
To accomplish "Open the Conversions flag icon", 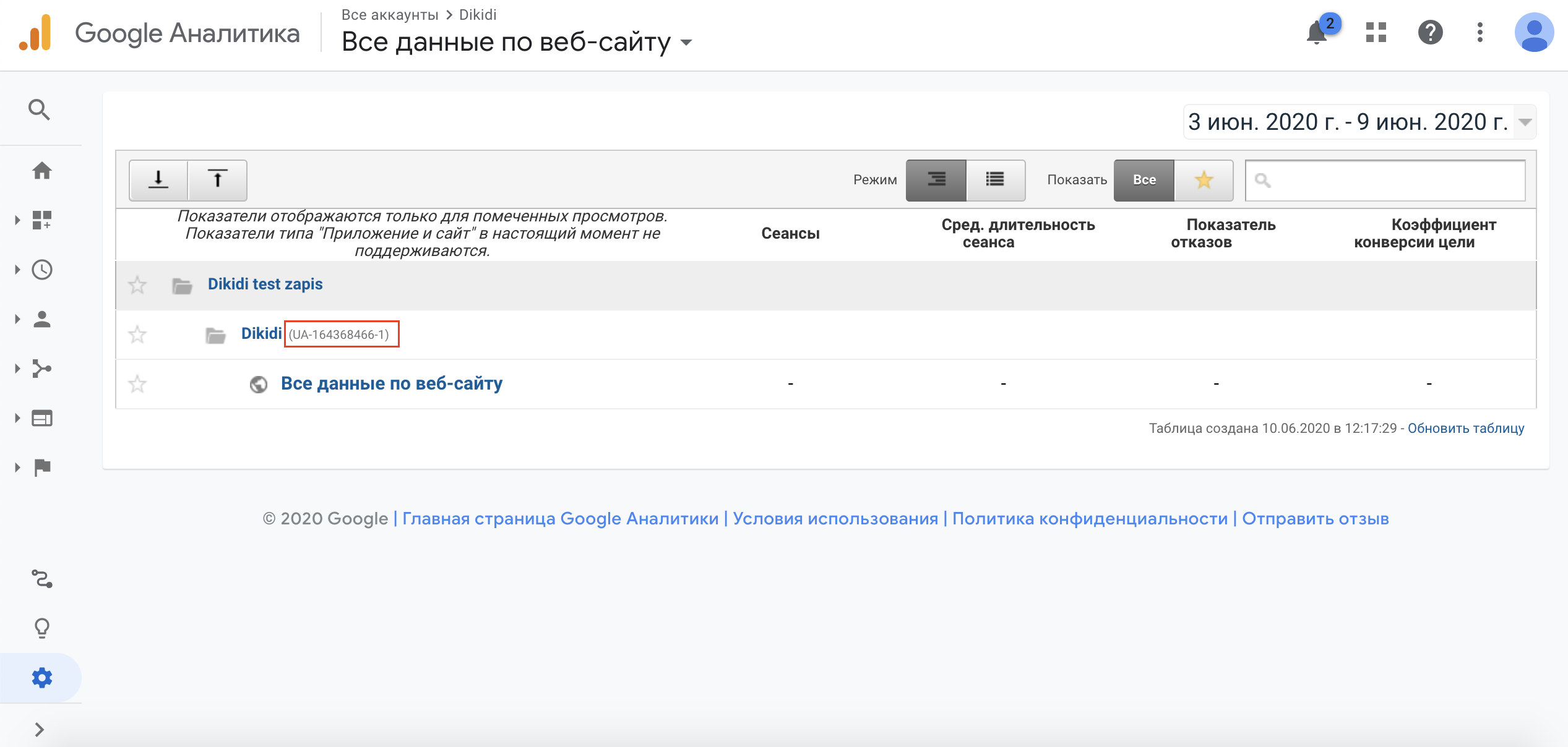I will tap(41, 467).
